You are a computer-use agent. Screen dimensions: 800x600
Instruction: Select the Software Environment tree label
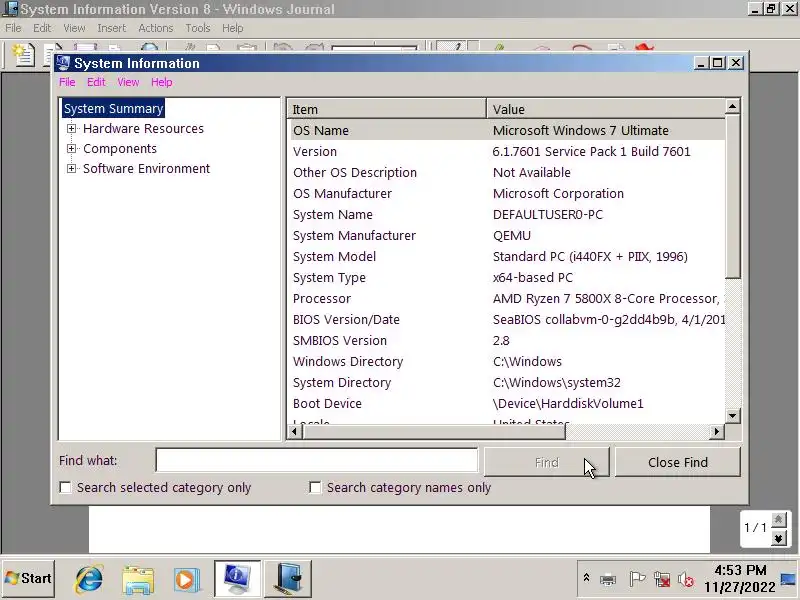coord(146,168)
